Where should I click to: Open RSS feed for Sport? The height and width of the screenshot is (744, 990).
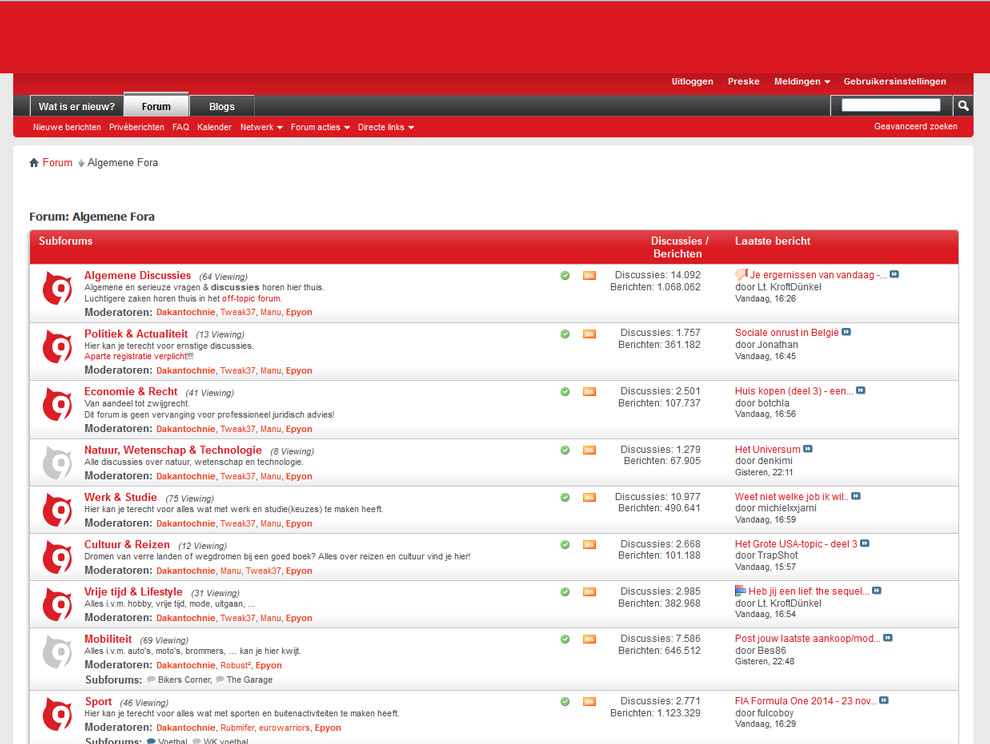(x=589, y=701)
